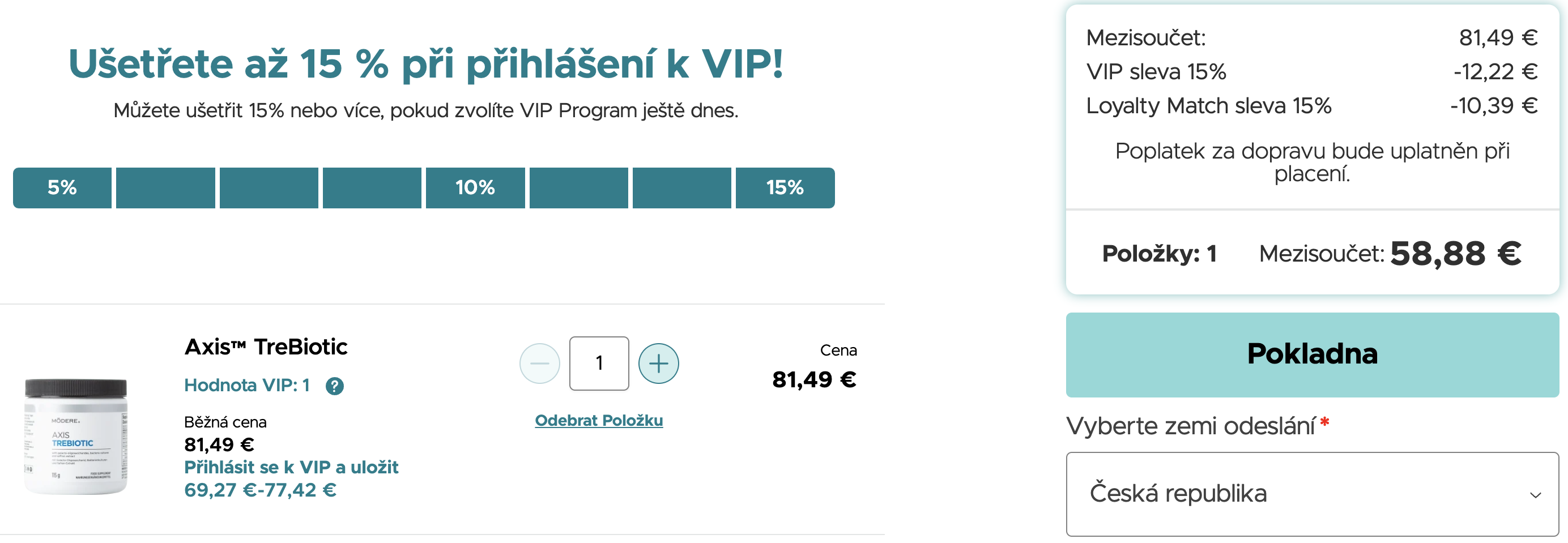Click the VIP value help question icon
The width and height of the screenshot is (1568, 543).
(x=334, y=386)
